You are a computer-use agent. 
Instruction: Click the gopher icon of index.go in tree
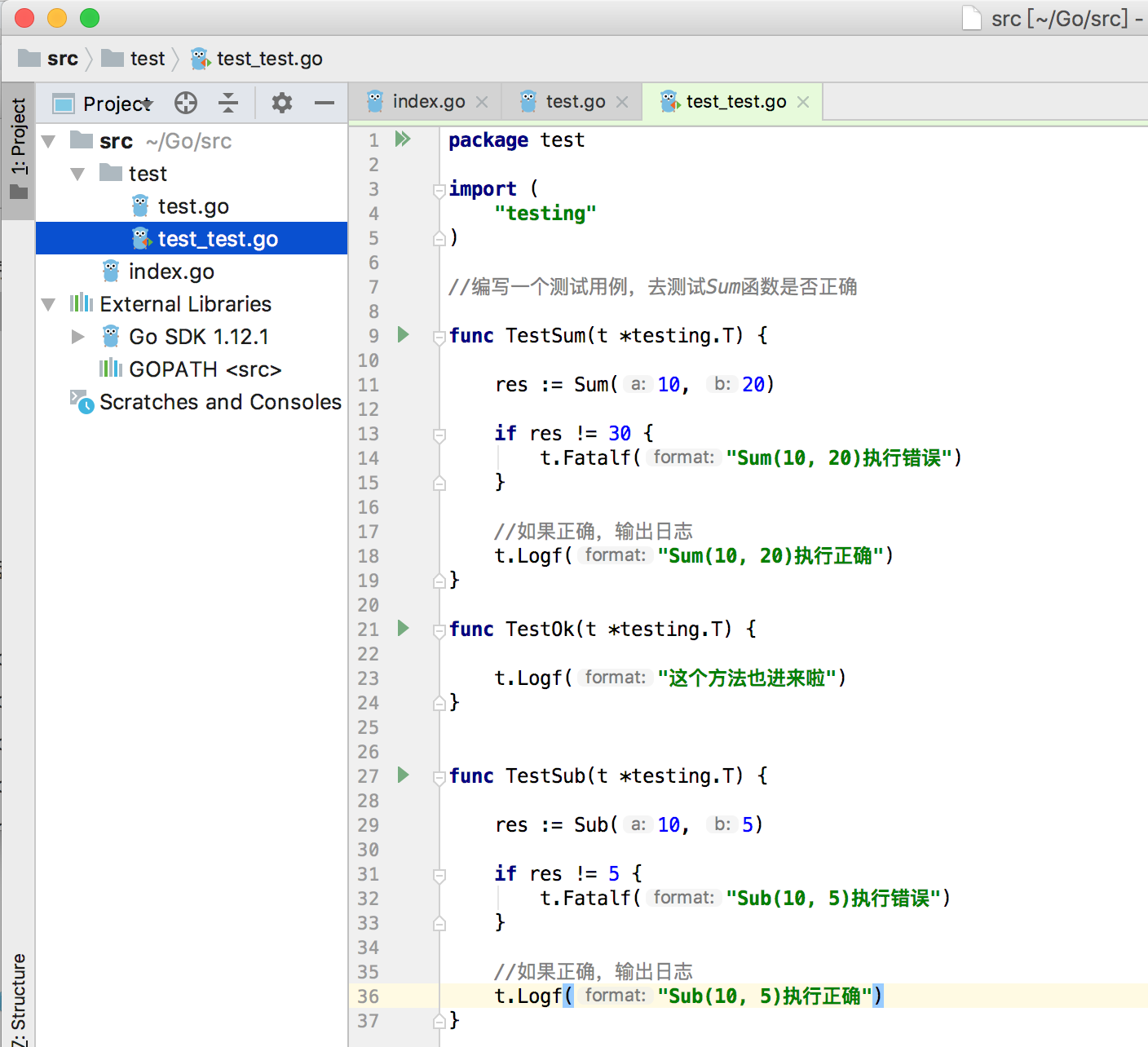click(x=111, y=271)
